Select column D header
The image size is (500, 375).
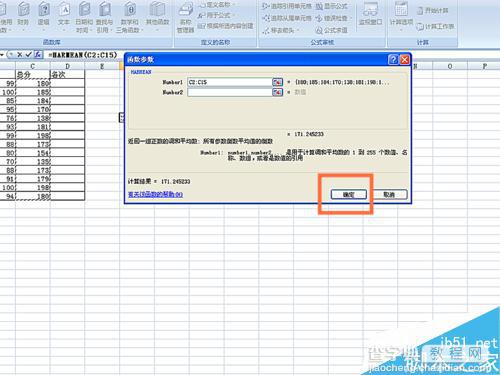click(67, 66)
